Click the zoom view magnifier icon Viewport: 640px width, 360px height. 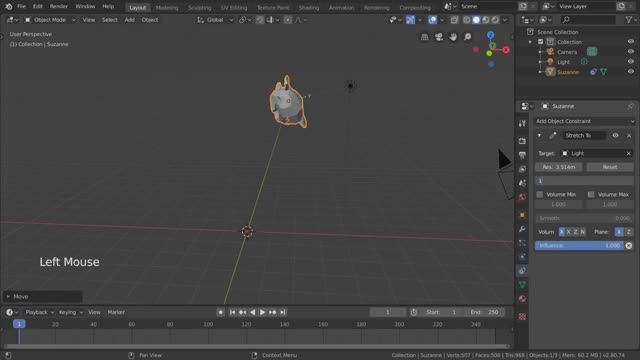click(467, 37)
